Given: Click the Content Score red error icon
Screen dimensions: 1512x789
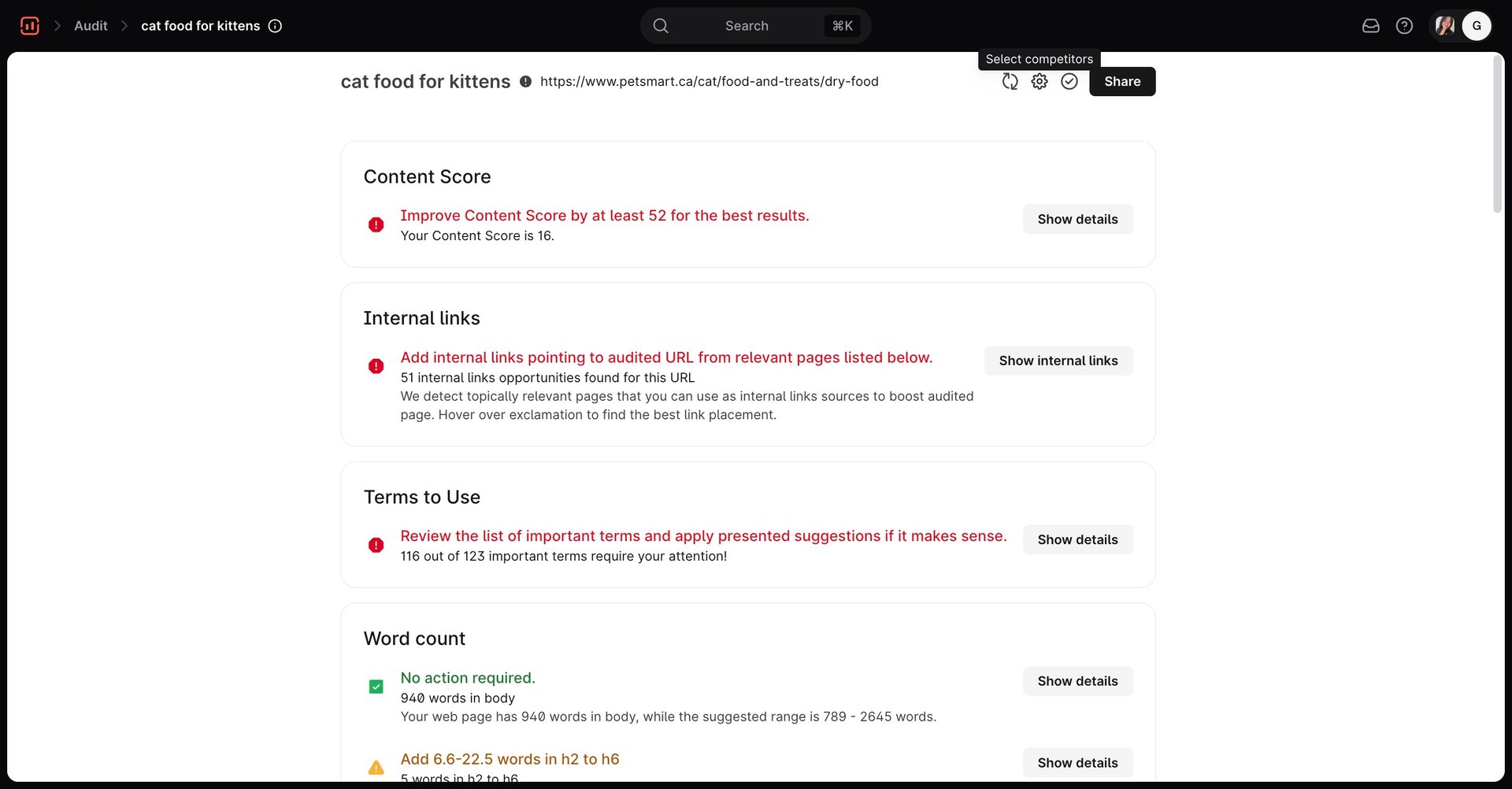Looking at the screenshot, I should click(x=376, y=225).
